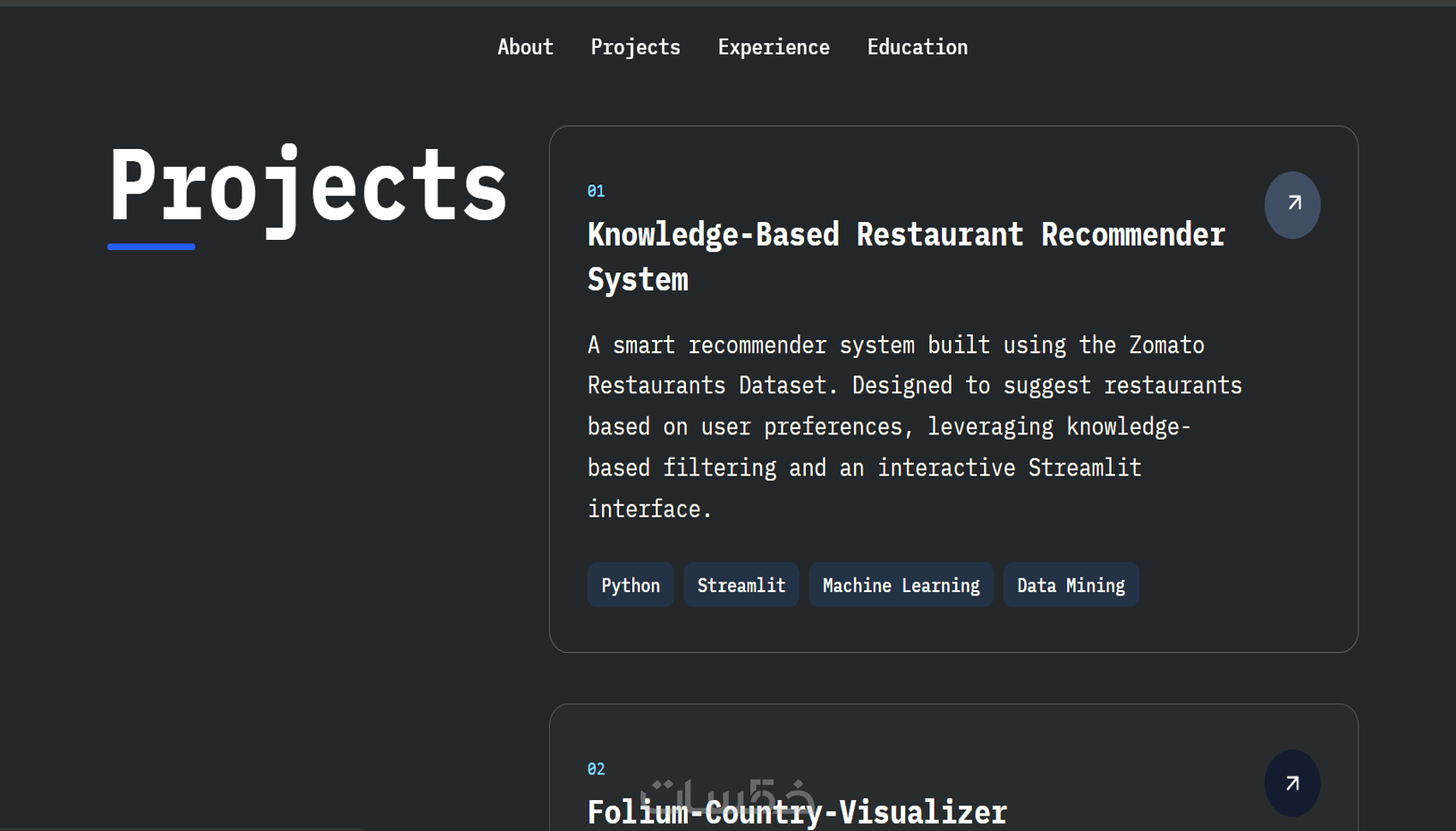Navigate to the Education section
Viewport: 1456px width, 831px height.
coord(916,47)
